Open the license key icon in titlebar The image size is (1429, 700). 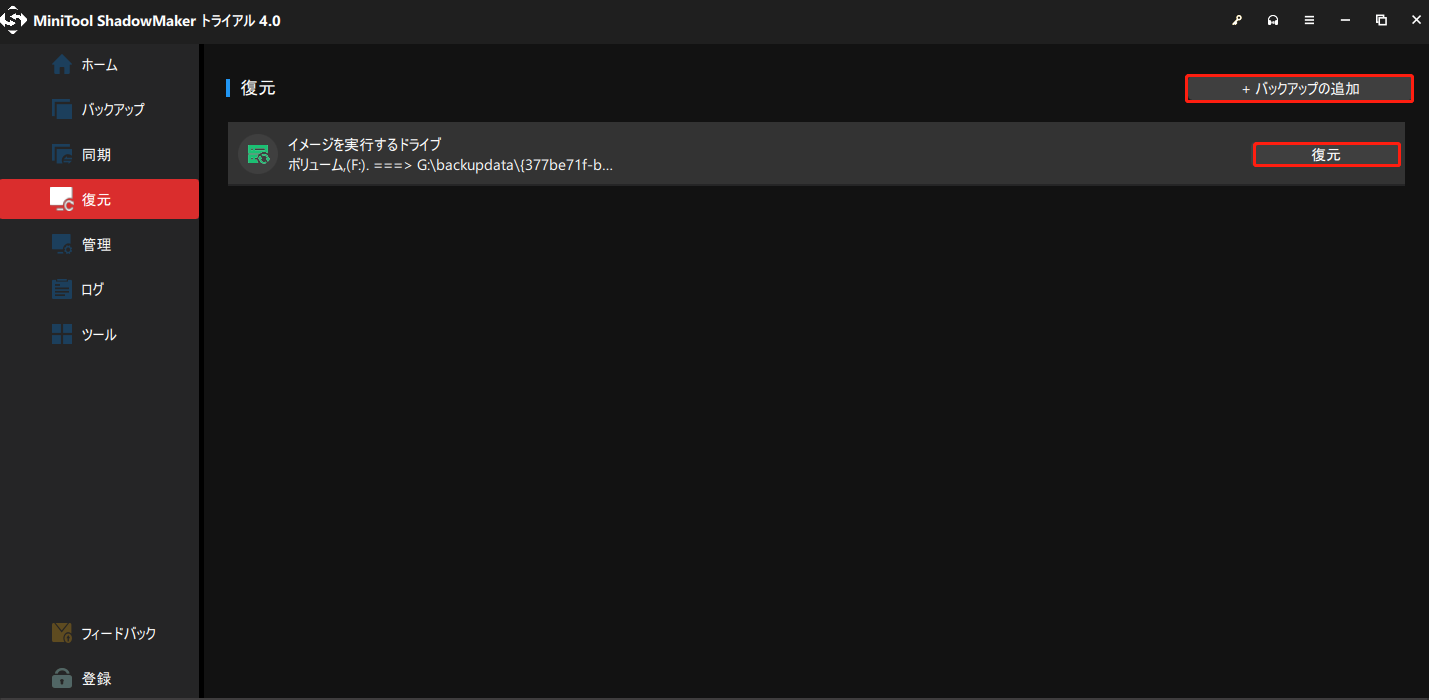(1237, 19)
